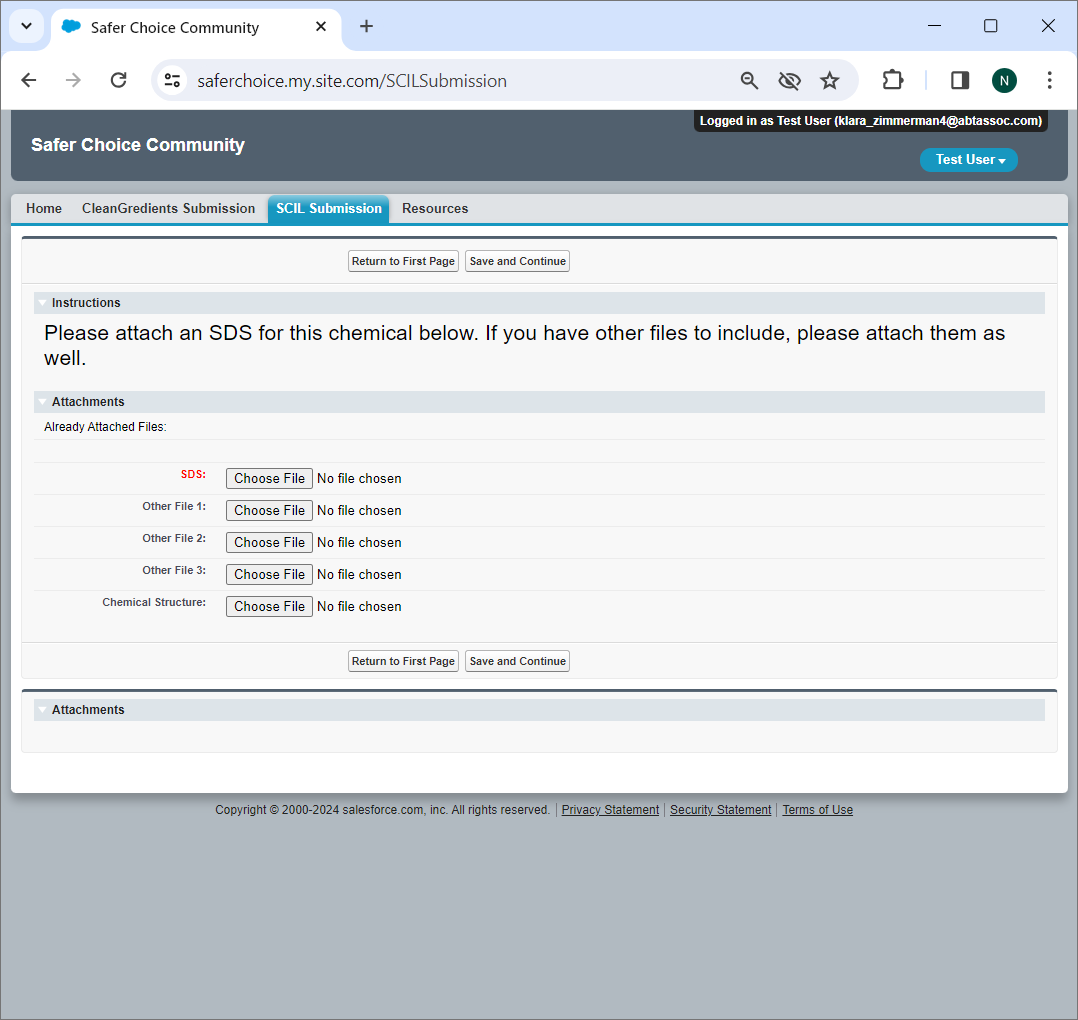This screenshot has height=1020, width=1078.
Task: Open the Security Statement link
Action: click(x=720, y=810)
